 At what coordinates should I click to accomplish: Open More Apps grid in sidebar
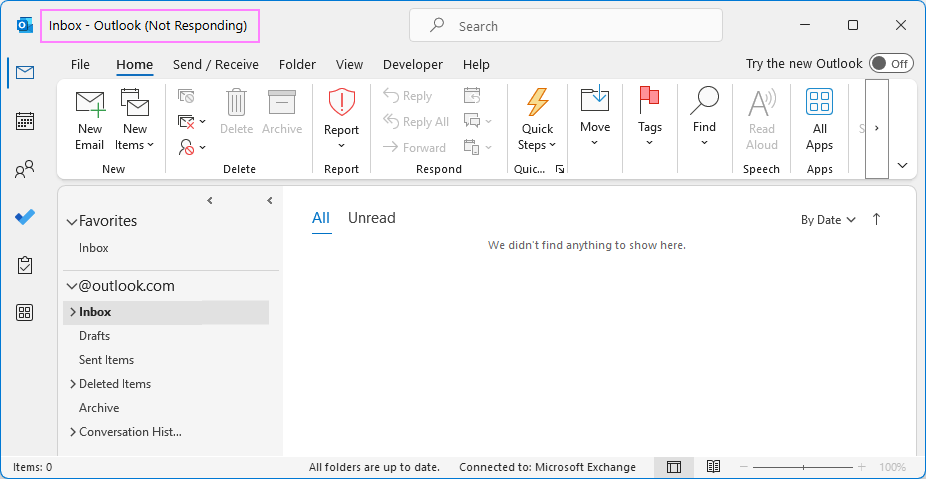(x=25, y=313)
